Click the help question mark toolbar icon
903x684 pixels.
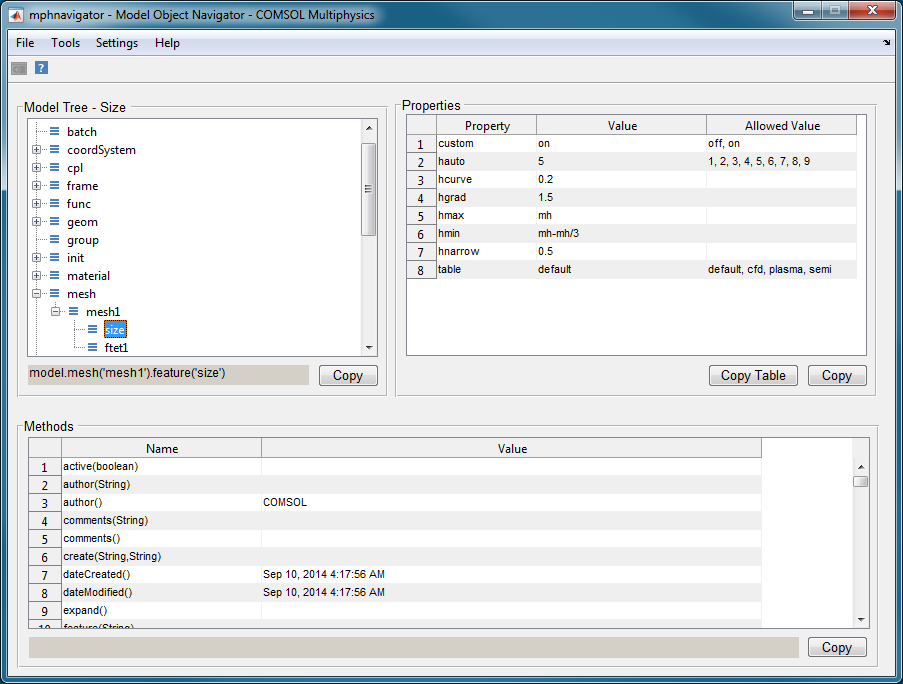pos(41,68)
